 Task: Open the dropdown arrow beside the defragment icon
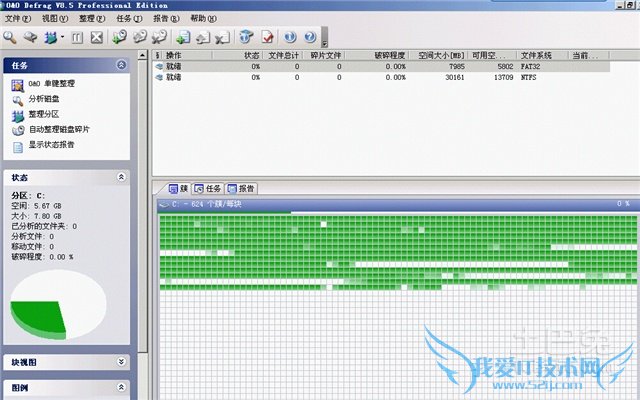[x=62, y=37]
